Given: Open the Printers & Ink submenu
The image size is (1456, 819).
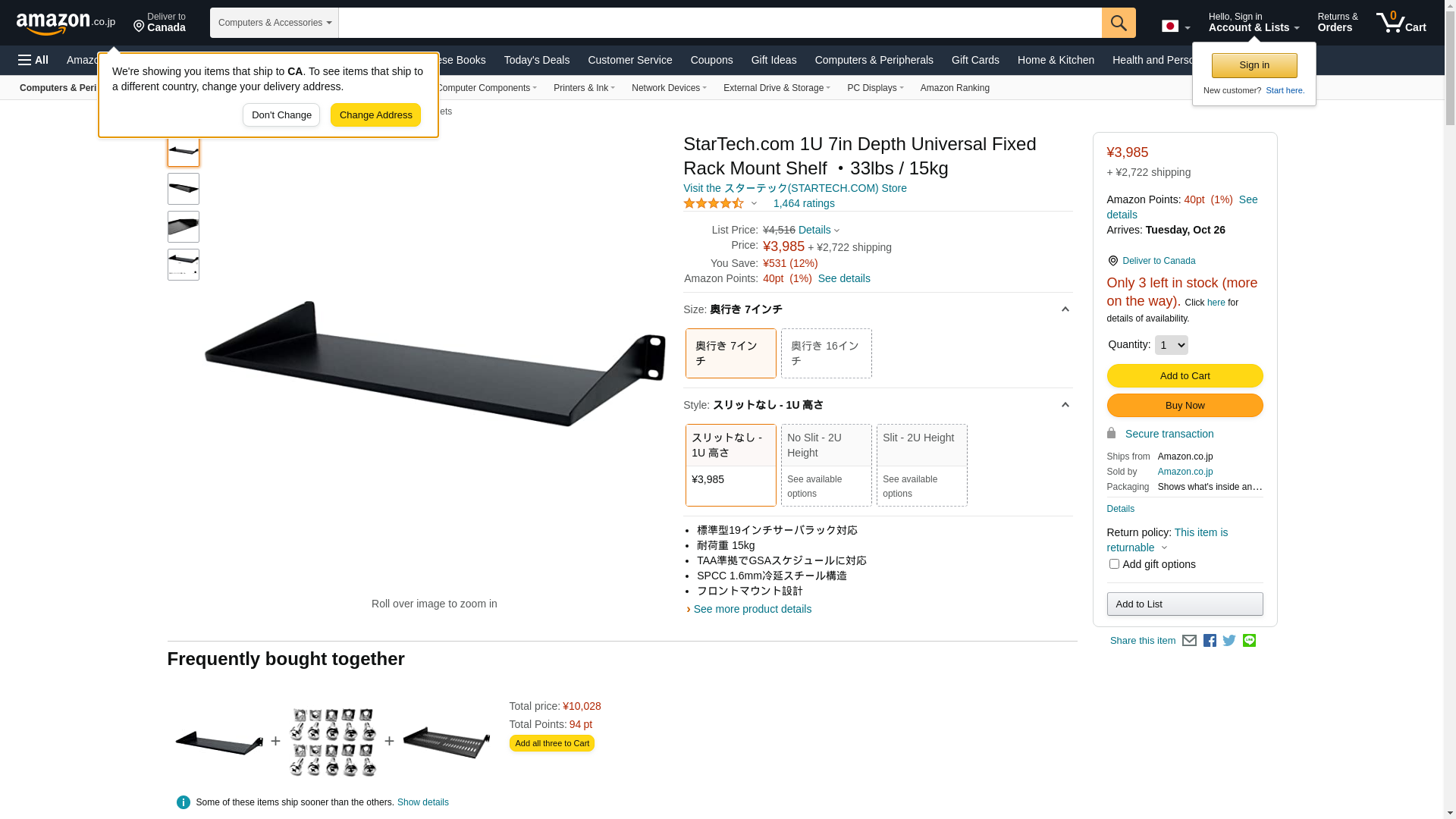Looking at the screenshot, I should [x=583, y=88].
